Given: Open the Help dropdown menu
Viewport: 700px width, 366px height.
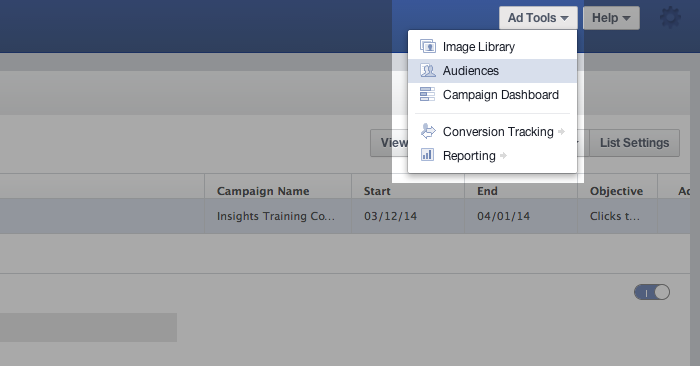Looking at the screenshot, I should coord(611,18).
